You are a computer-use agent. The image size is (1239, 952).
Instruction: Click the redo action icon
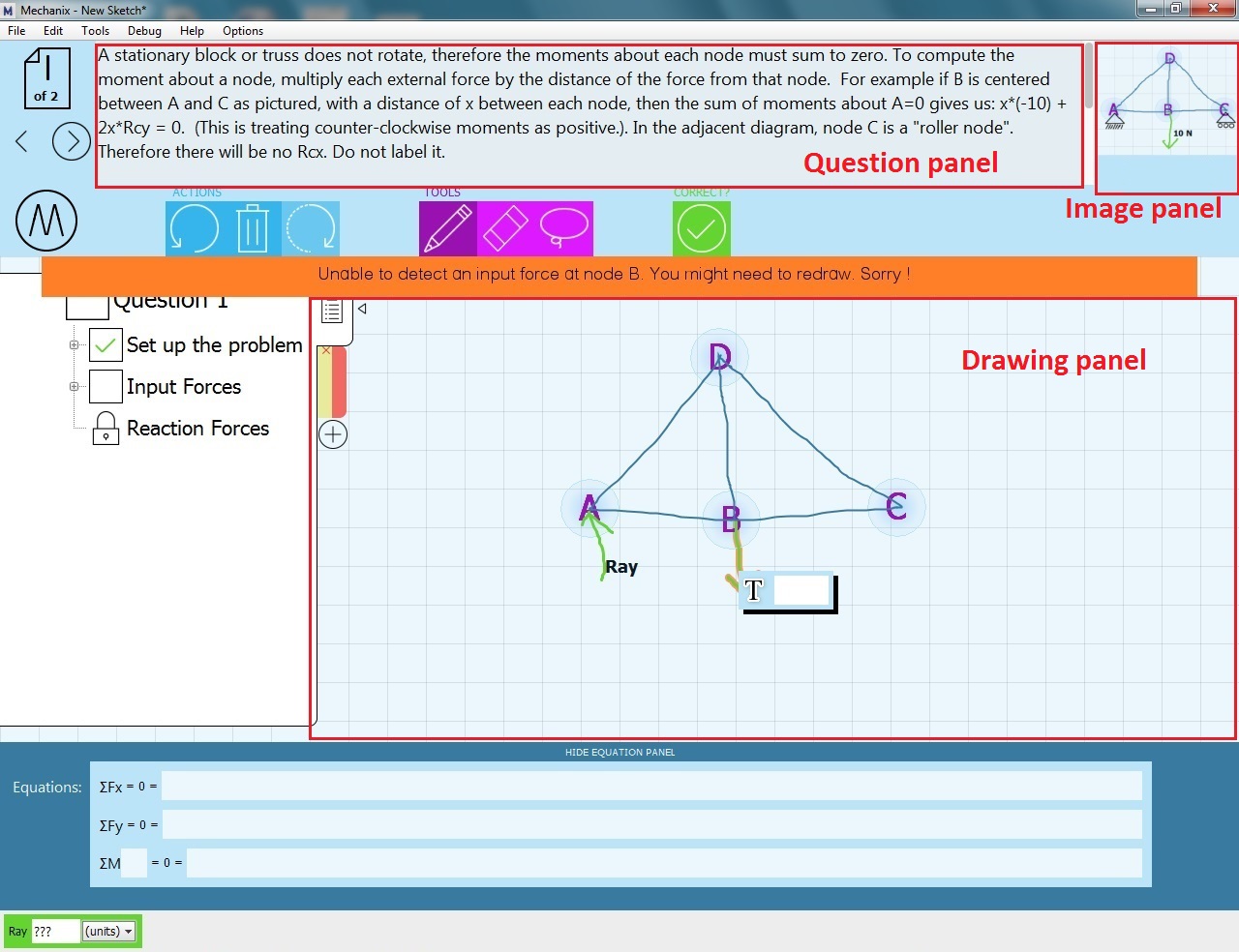tap(311, 229)
